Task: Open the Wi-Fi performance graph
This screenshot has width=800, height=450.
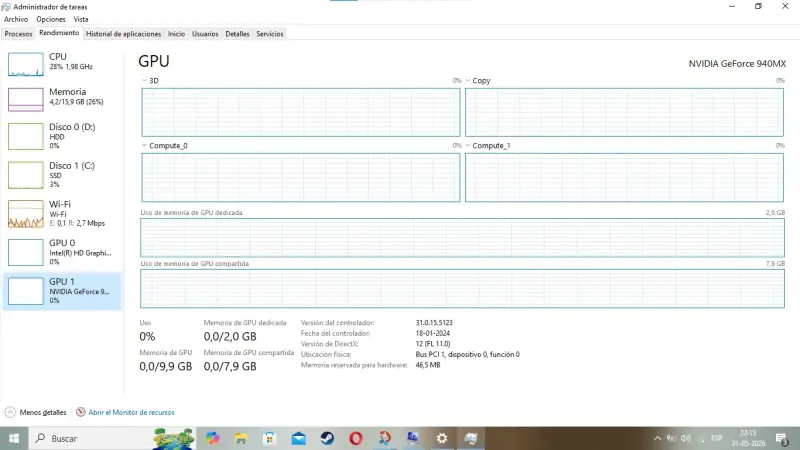Action: point(26,214)
